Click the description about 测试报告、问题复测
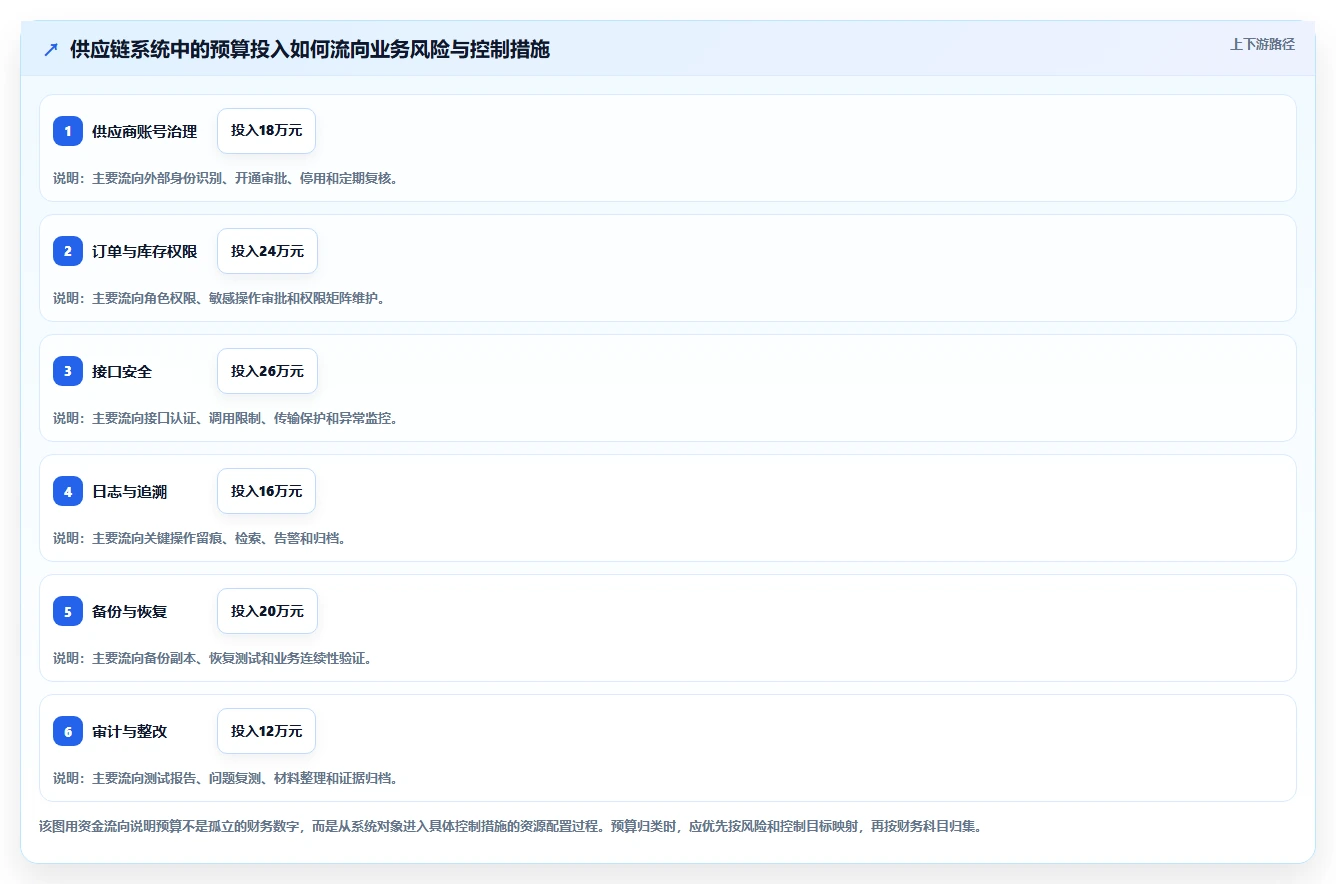 [x=226, y=778]
